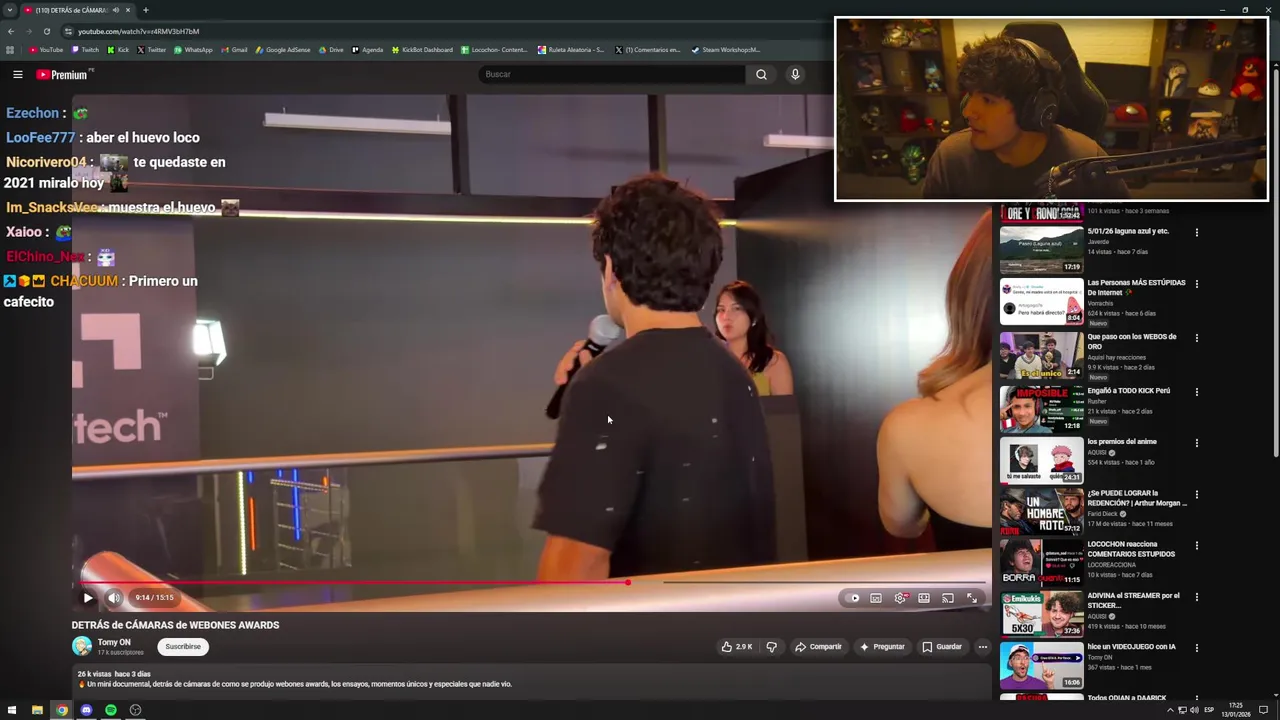
Task: Open options for 'ADIVINA el STREAMER' video
Action: (1196, 597)
